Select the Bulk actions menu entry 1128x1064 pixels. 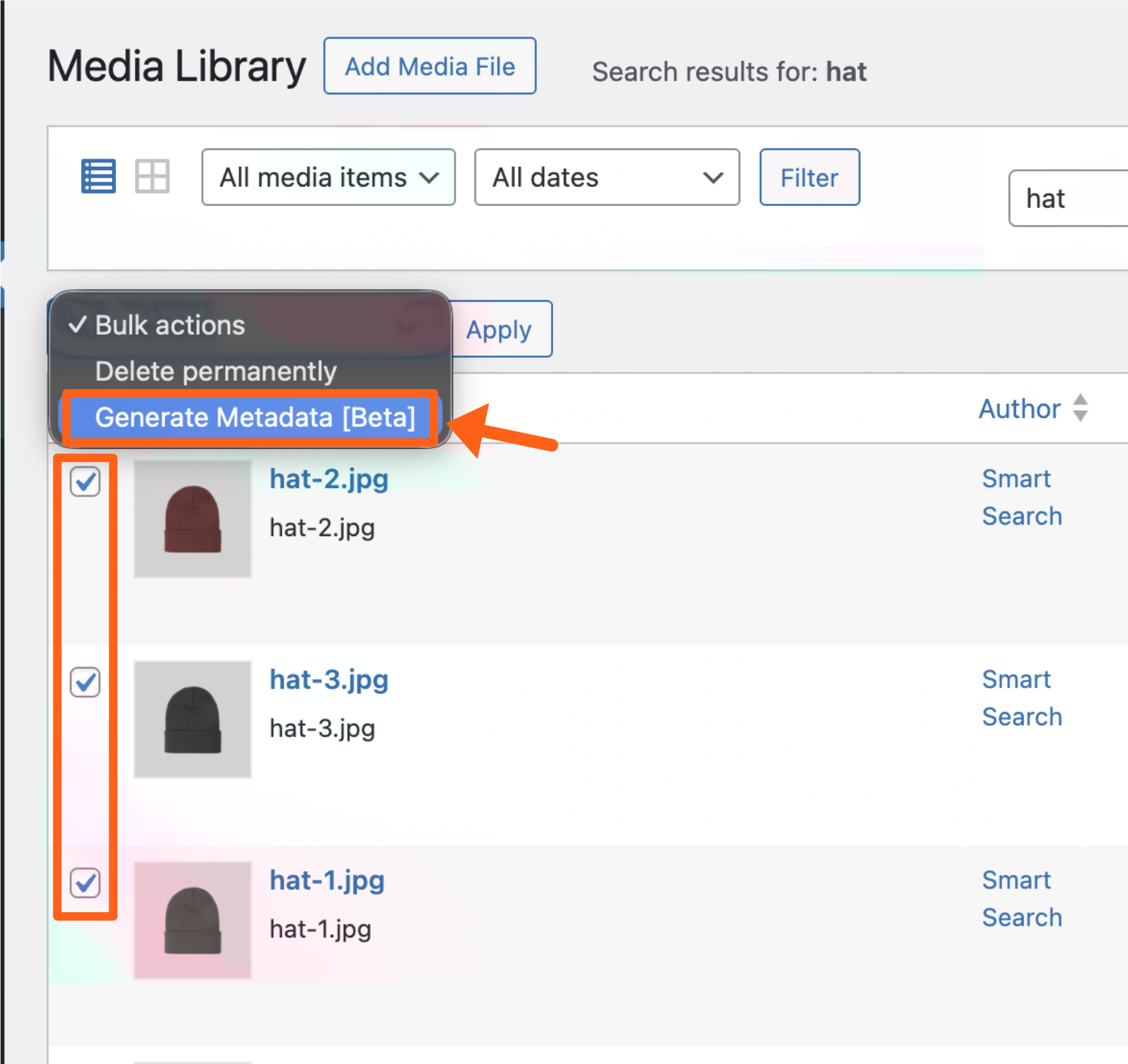tap(169, 325)
